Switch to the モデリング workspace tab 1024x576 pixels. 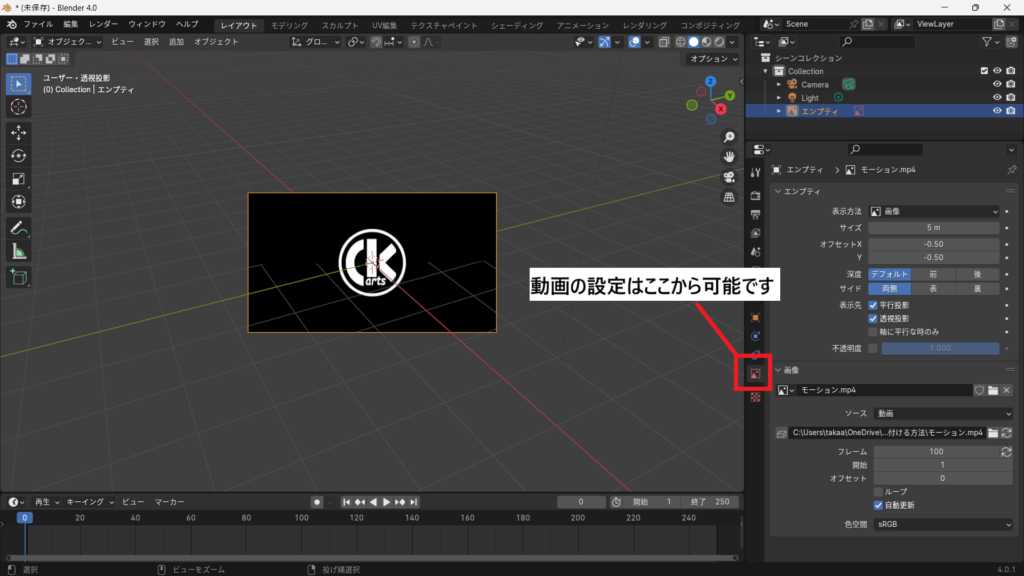[x=289, y=25]
